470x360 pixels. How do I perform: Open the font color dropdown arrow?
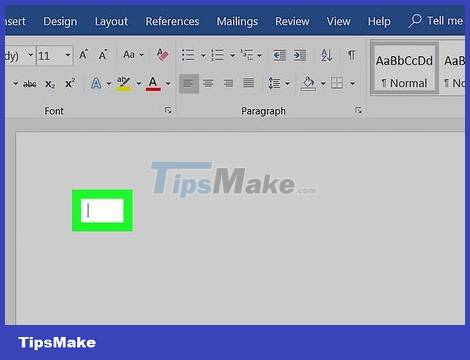coord(168,84)
